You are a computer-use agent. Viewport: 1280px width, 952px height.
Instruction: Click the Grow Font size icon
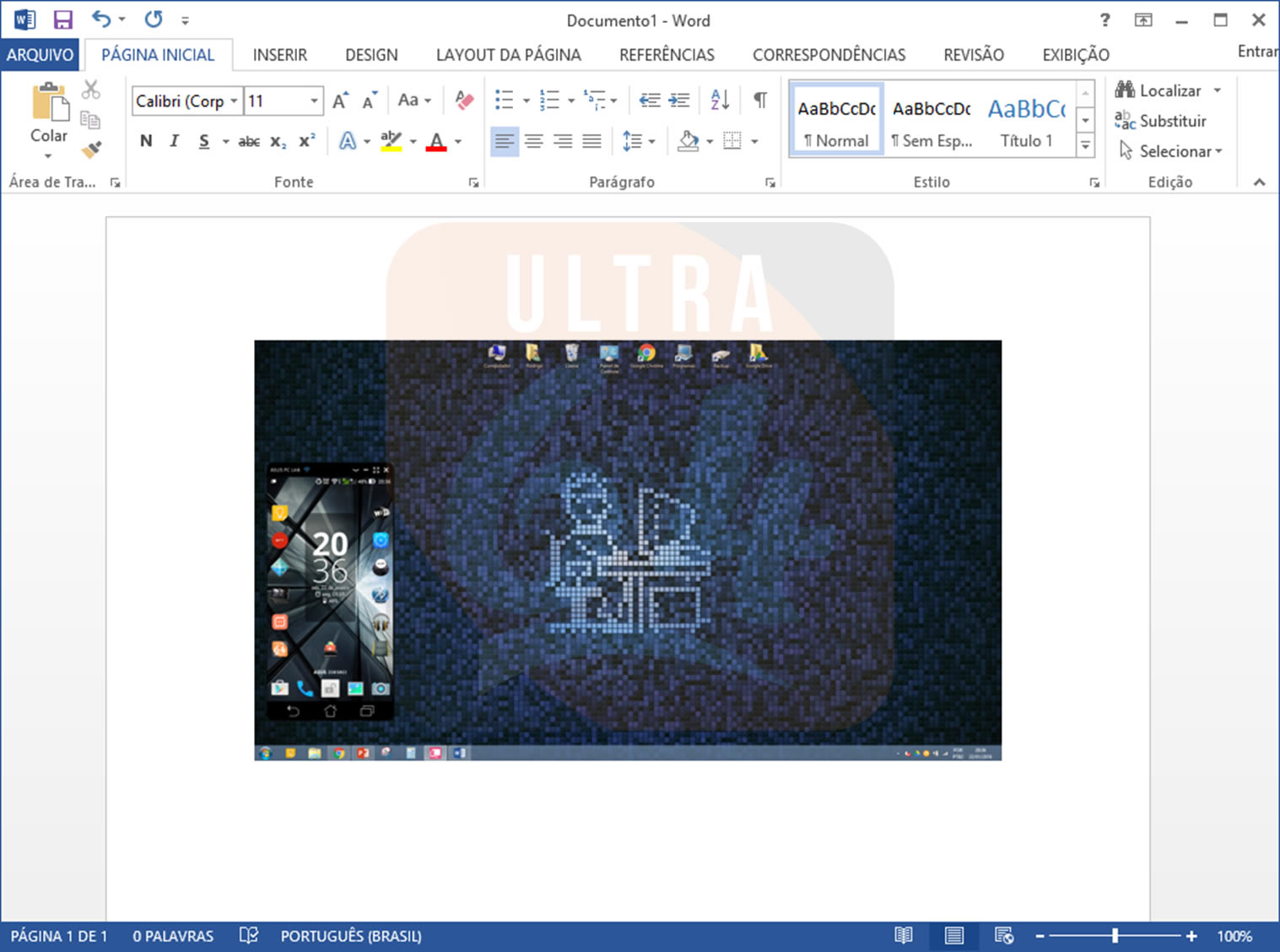click(340, 101)
